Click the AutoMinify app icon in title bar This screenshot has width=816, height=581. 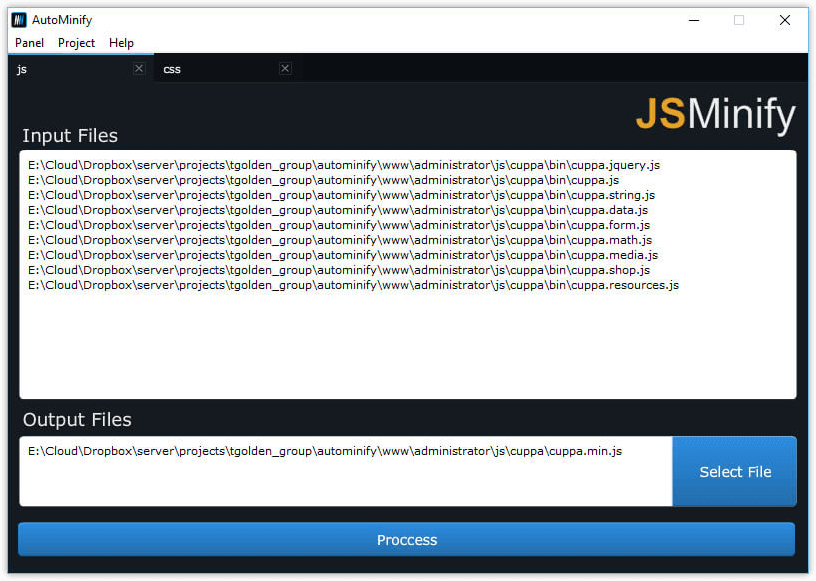tap(19, 20)
